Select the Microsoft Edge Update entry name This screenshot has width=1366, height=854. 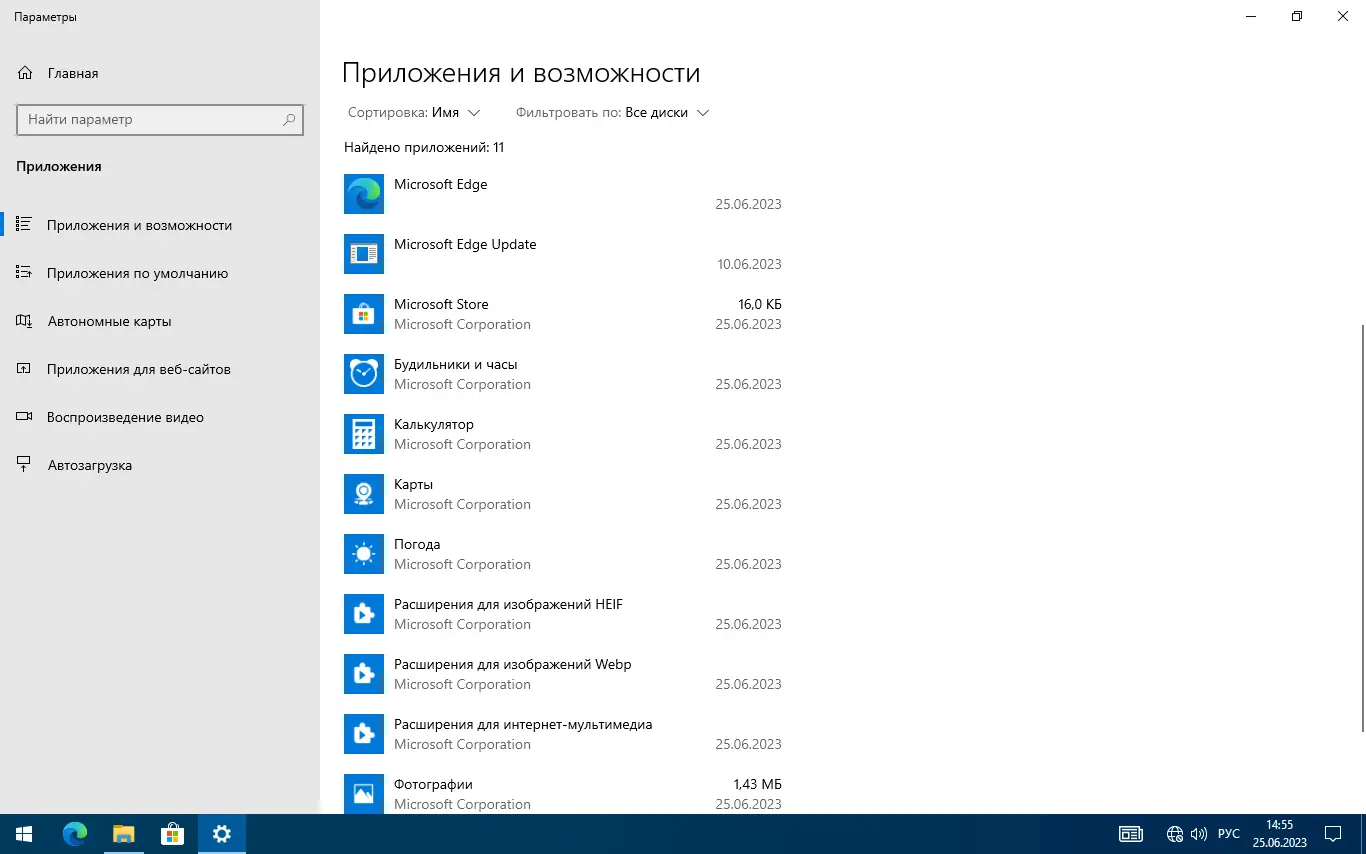(x=465, y=244)
